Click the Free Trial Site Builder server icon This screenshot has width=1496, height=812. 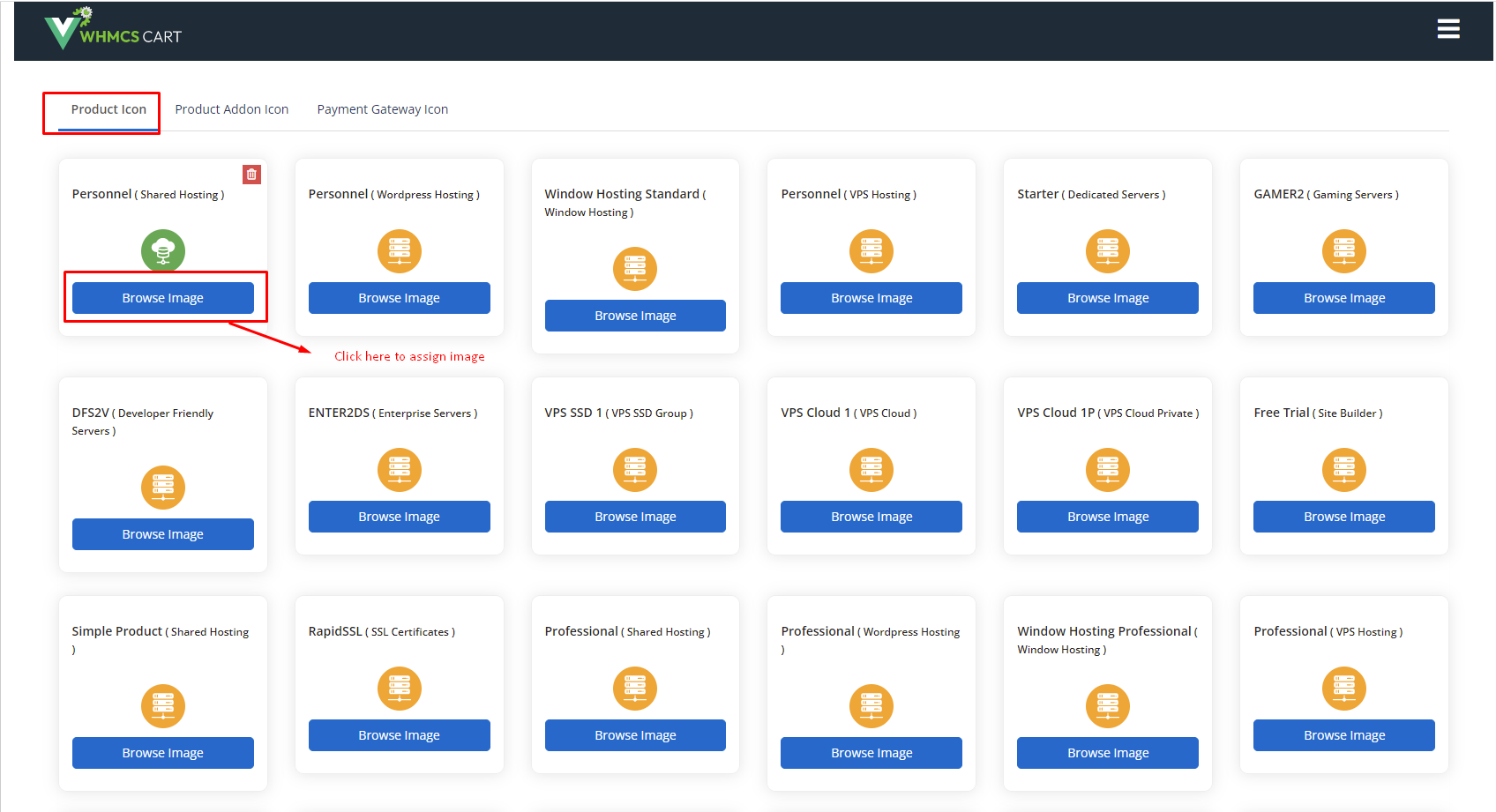pos(1343,470)
